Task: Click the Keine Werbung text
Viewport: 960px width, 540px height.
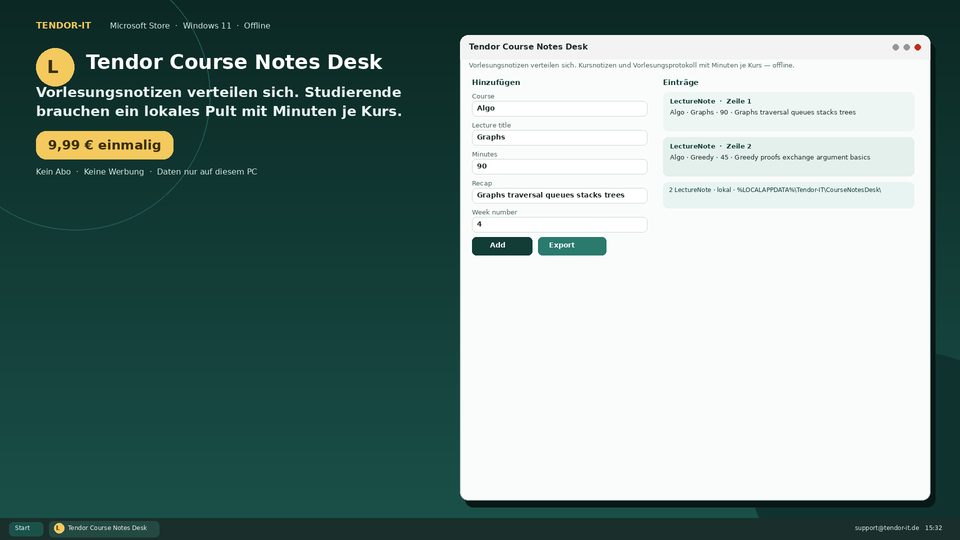Action: coord(114,172)
